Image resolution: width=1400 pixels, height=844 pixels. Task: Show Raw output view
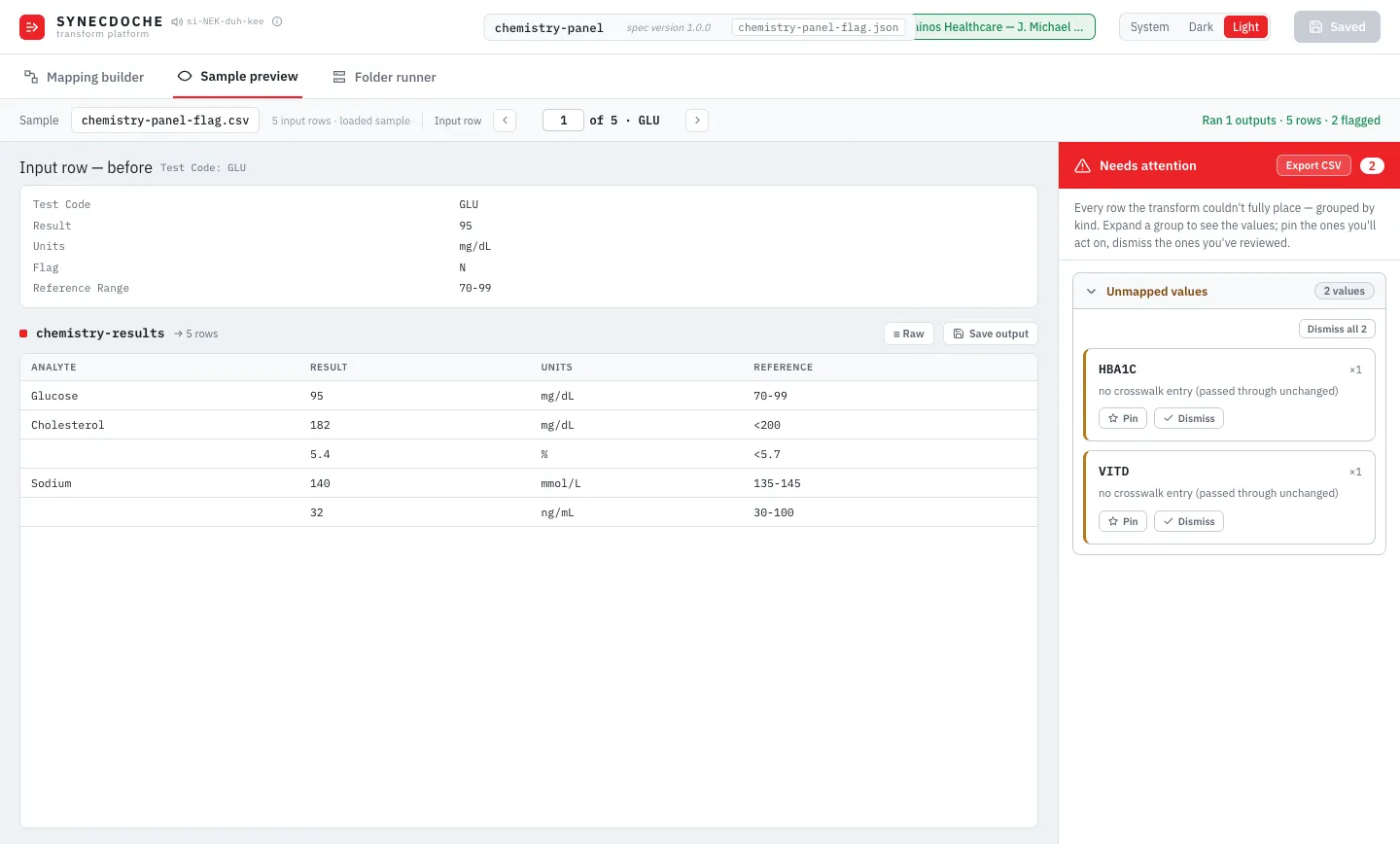pos(909,334)
